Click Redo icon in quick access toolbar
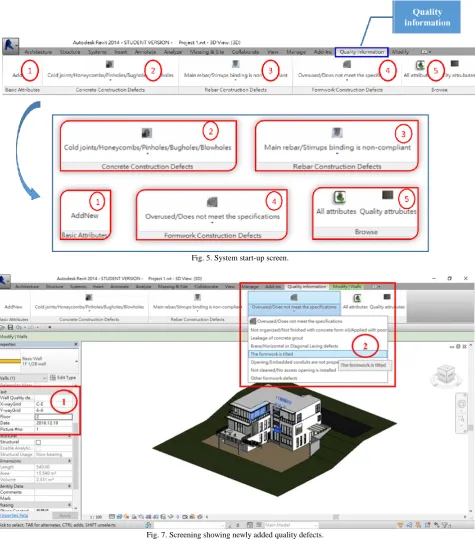Screen dimensions: 475x539 pyautogui.click(x=31, y=327)
